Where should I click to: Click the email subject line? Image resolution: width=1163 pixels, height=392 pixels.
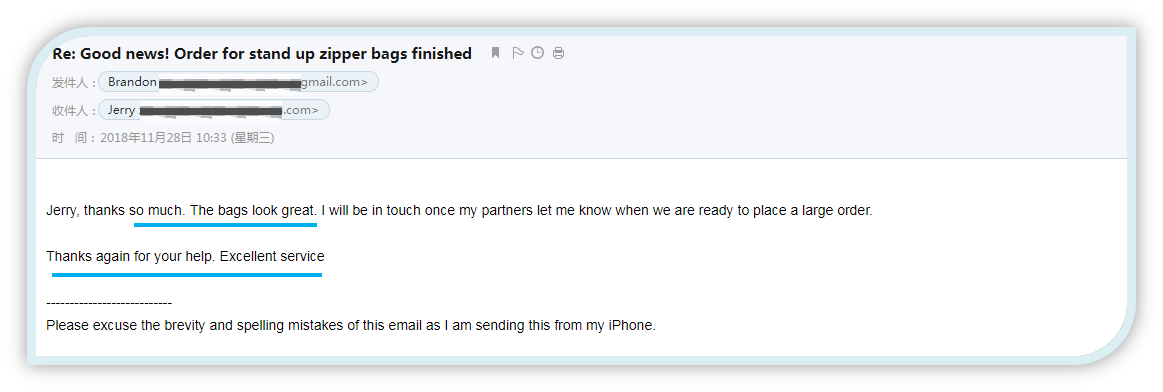click(x=262, y=53)
